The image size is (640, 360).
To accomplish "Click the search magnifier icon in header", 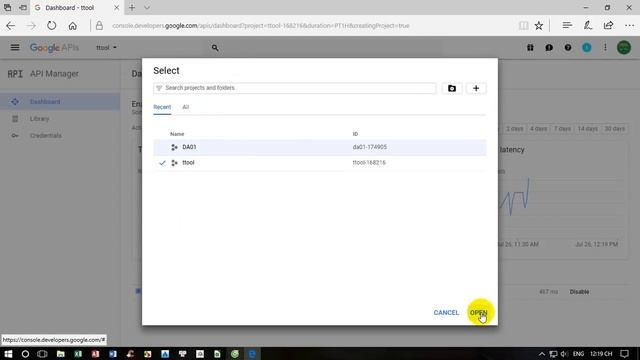I will tap(215, 48).
